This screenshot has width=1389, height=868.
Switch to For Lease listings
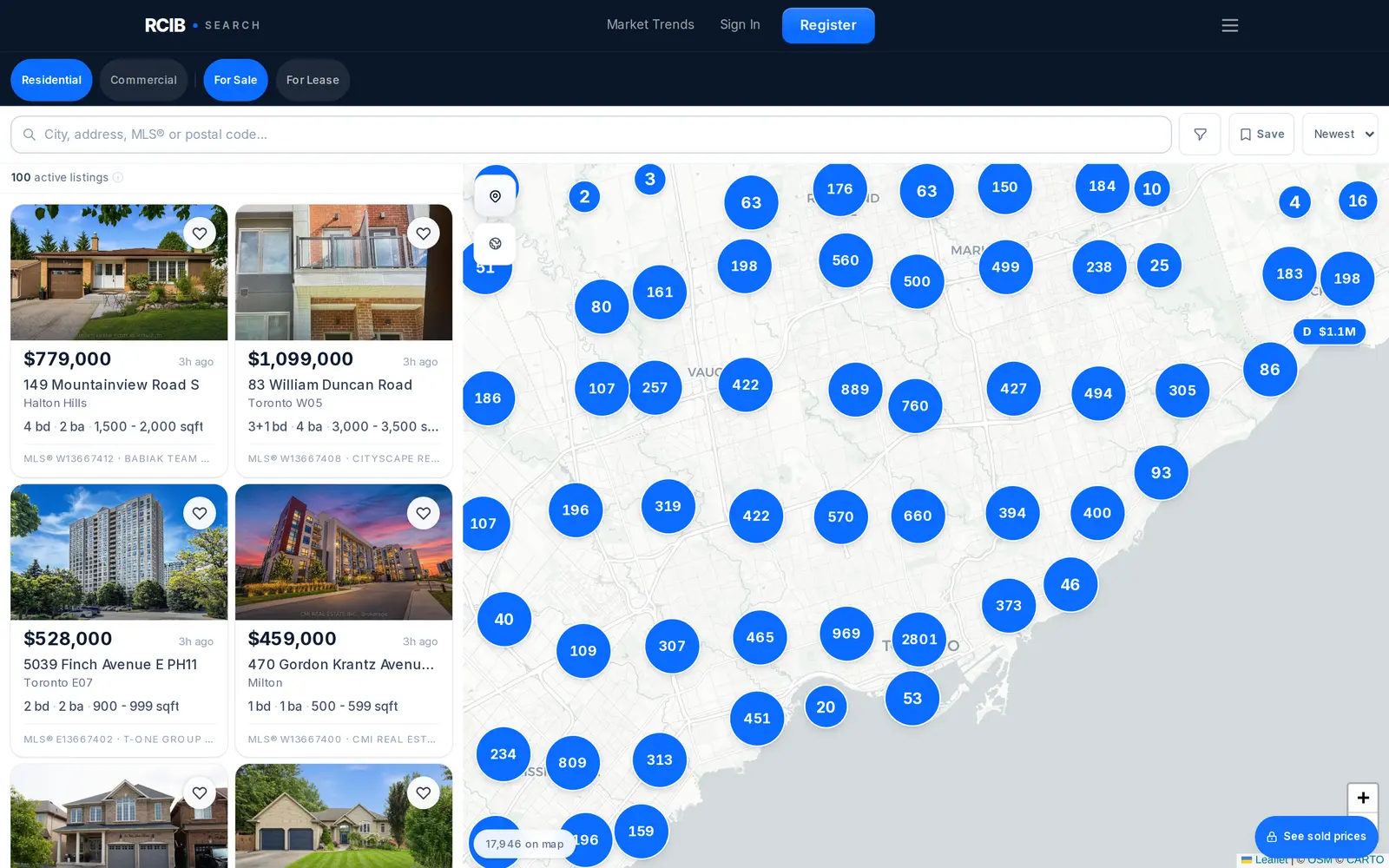click(x=313, y=80)
